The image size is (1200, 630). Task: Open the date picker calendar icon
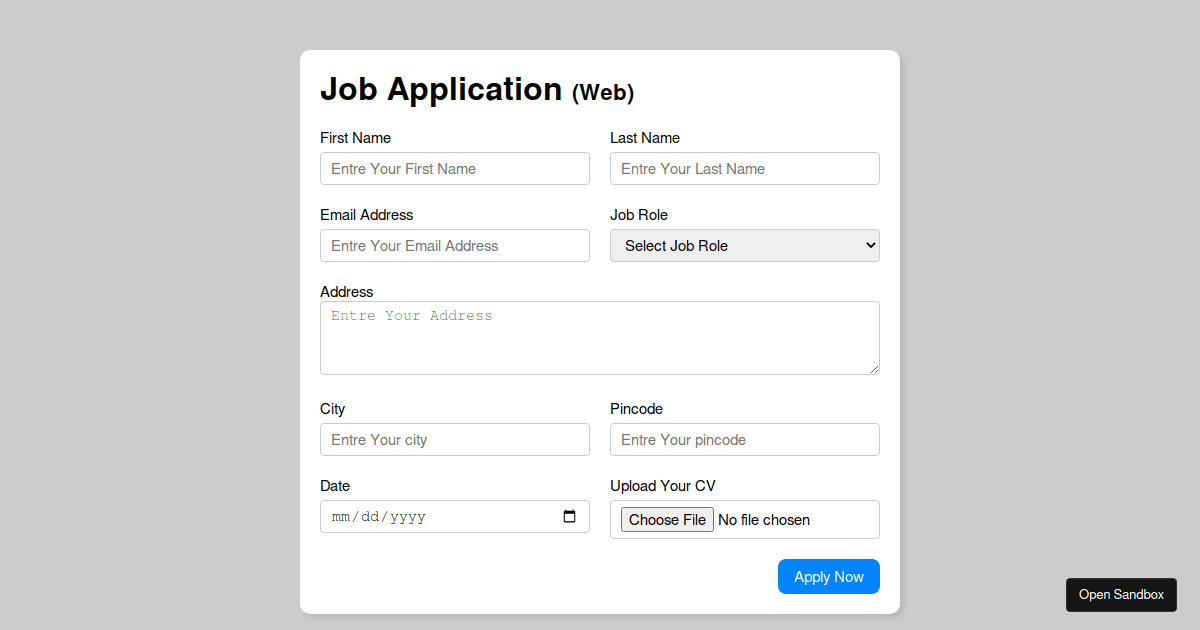(x=570, y=516)
